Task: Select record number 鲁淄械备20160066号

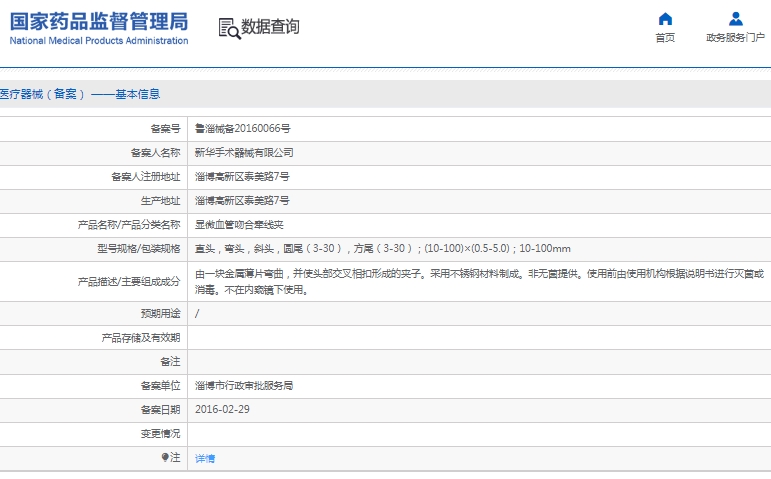Action: coord(242,128)
